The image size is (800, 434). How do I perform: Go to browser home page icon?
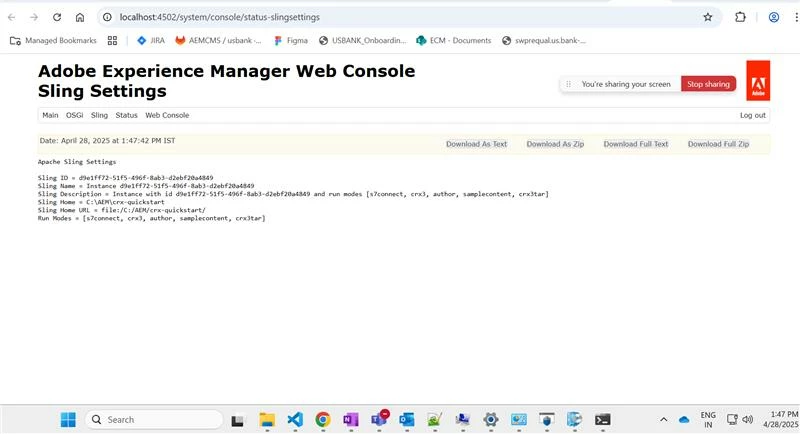point(80,17)
